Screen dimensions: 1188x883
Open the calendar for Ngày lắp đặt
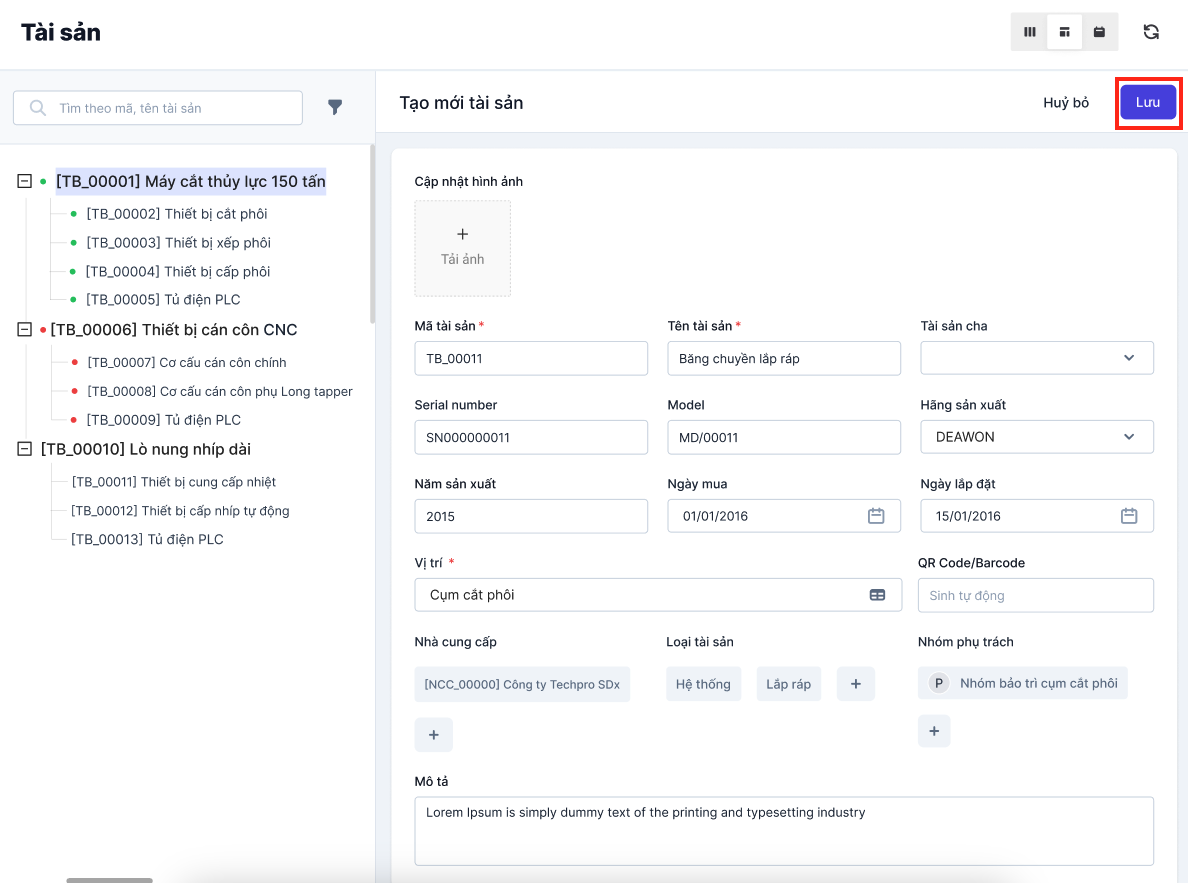pos(1129,516)
